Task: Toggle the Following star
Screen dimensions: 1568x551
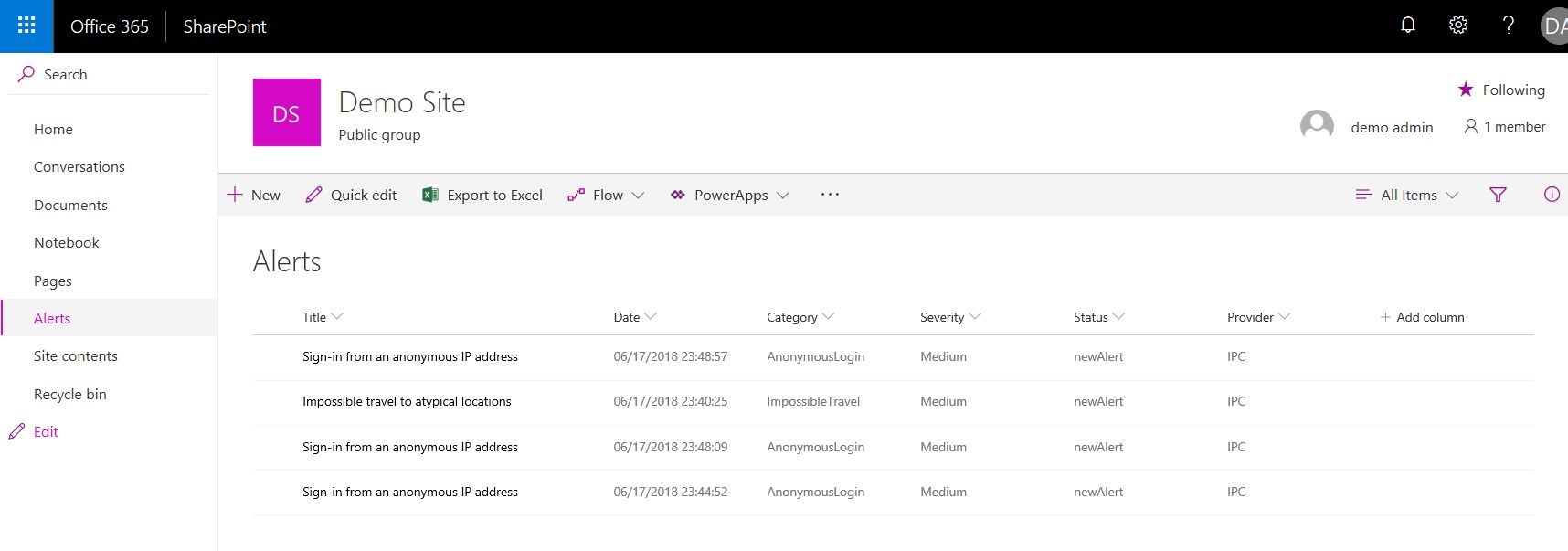Action: pos(1467,90)
